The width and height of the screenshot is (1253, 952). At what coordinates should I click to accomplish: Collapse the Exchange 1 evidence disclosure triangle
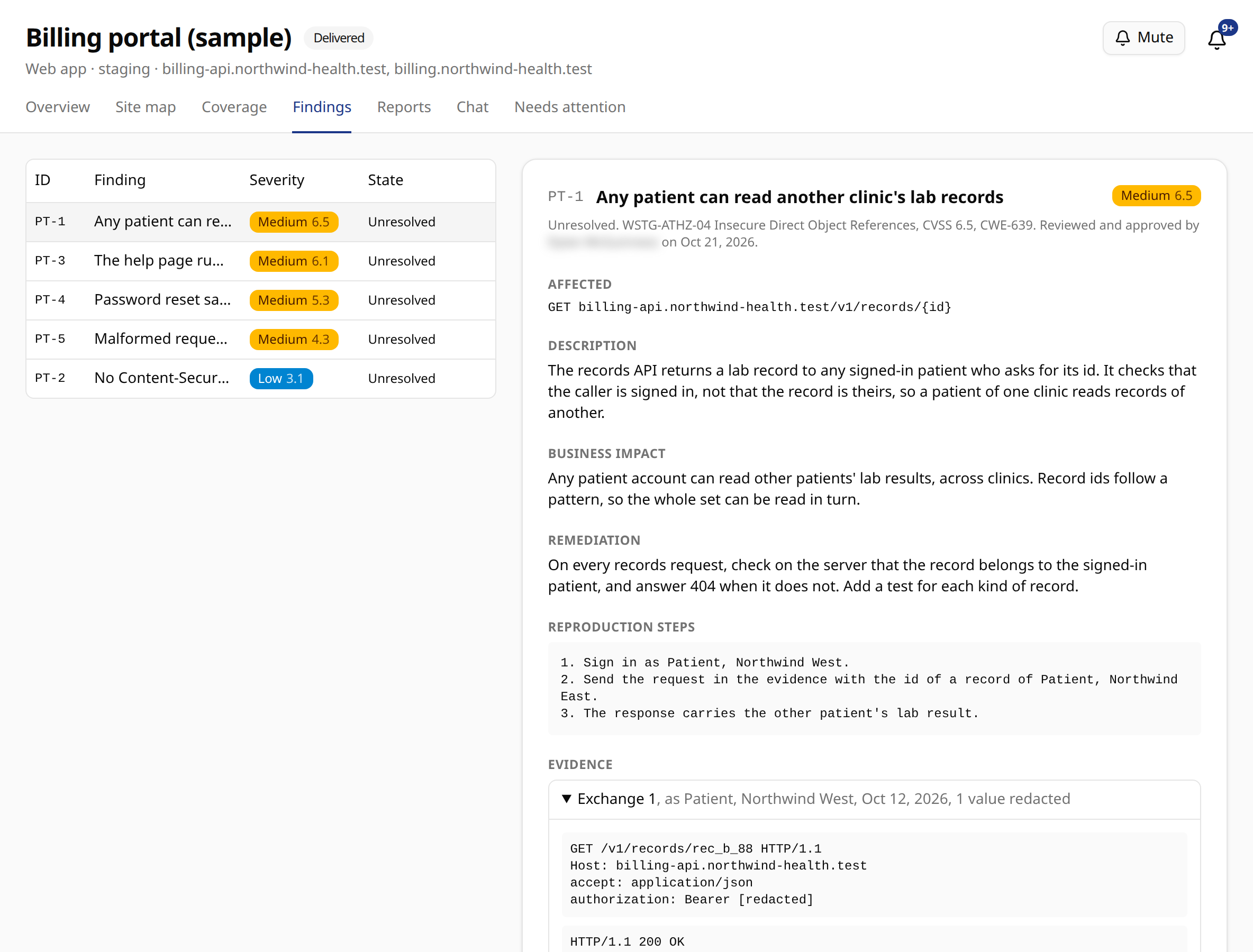coord(566,799)
